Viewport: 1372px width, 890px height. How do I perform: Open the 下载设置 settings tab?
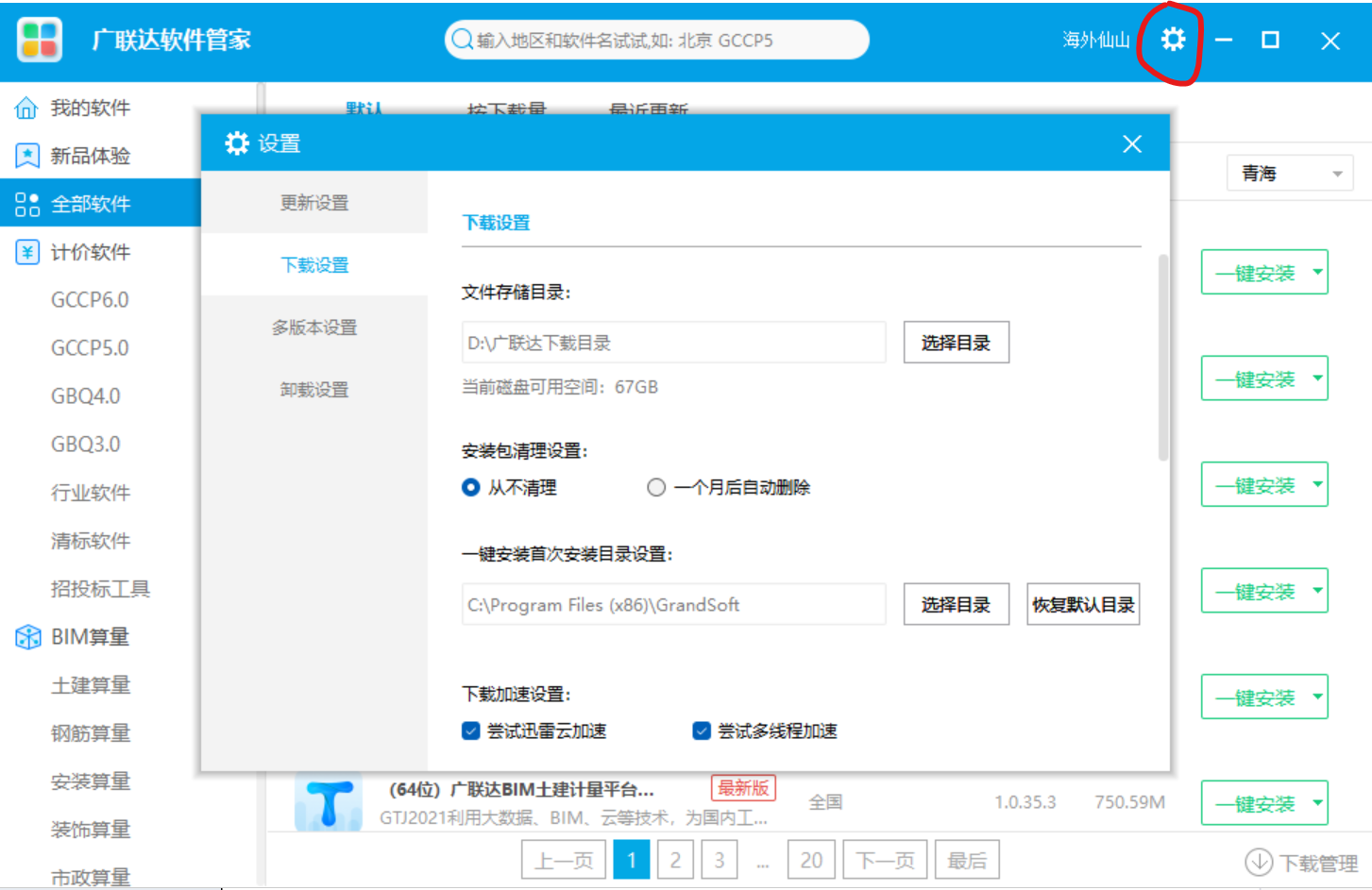314,265
